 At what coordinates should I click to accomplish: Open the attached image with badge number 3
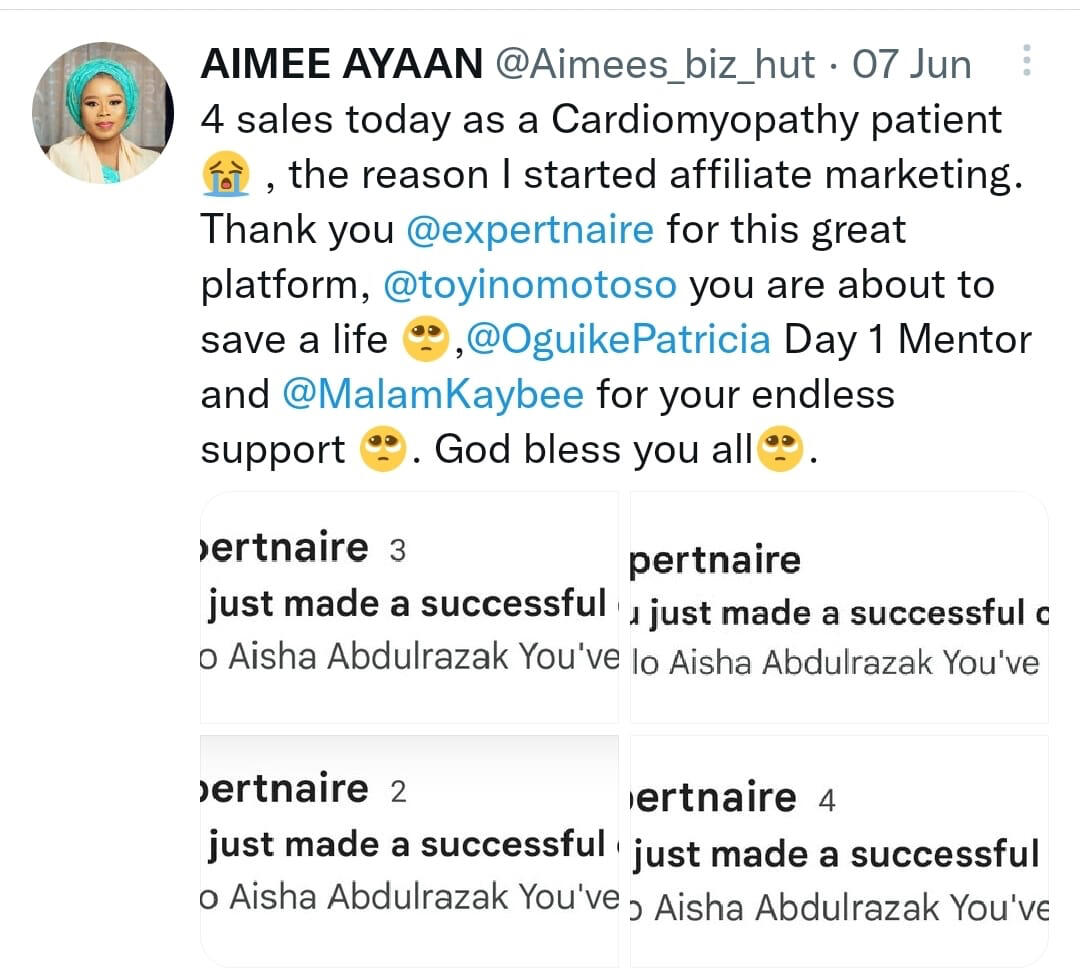click(x=410, y=606)
